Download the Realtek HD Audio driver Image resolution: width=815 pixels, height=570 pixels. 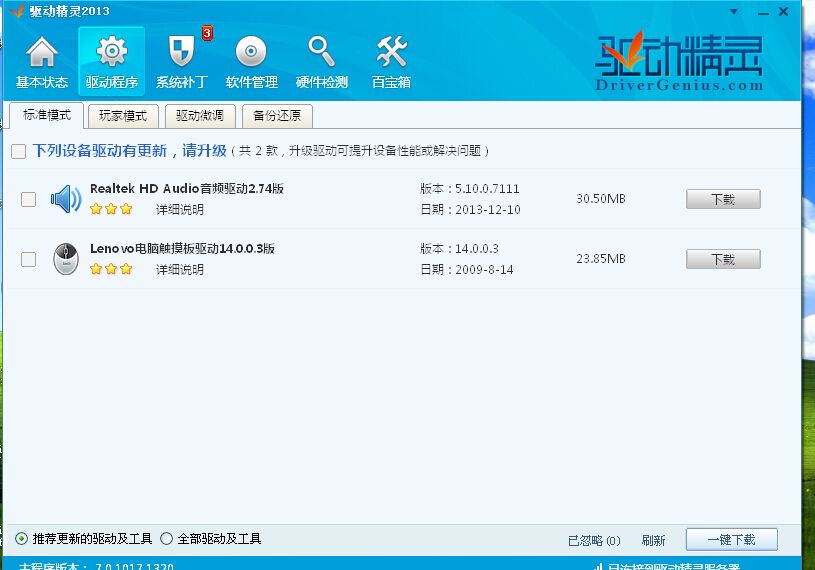click(723, 199)
